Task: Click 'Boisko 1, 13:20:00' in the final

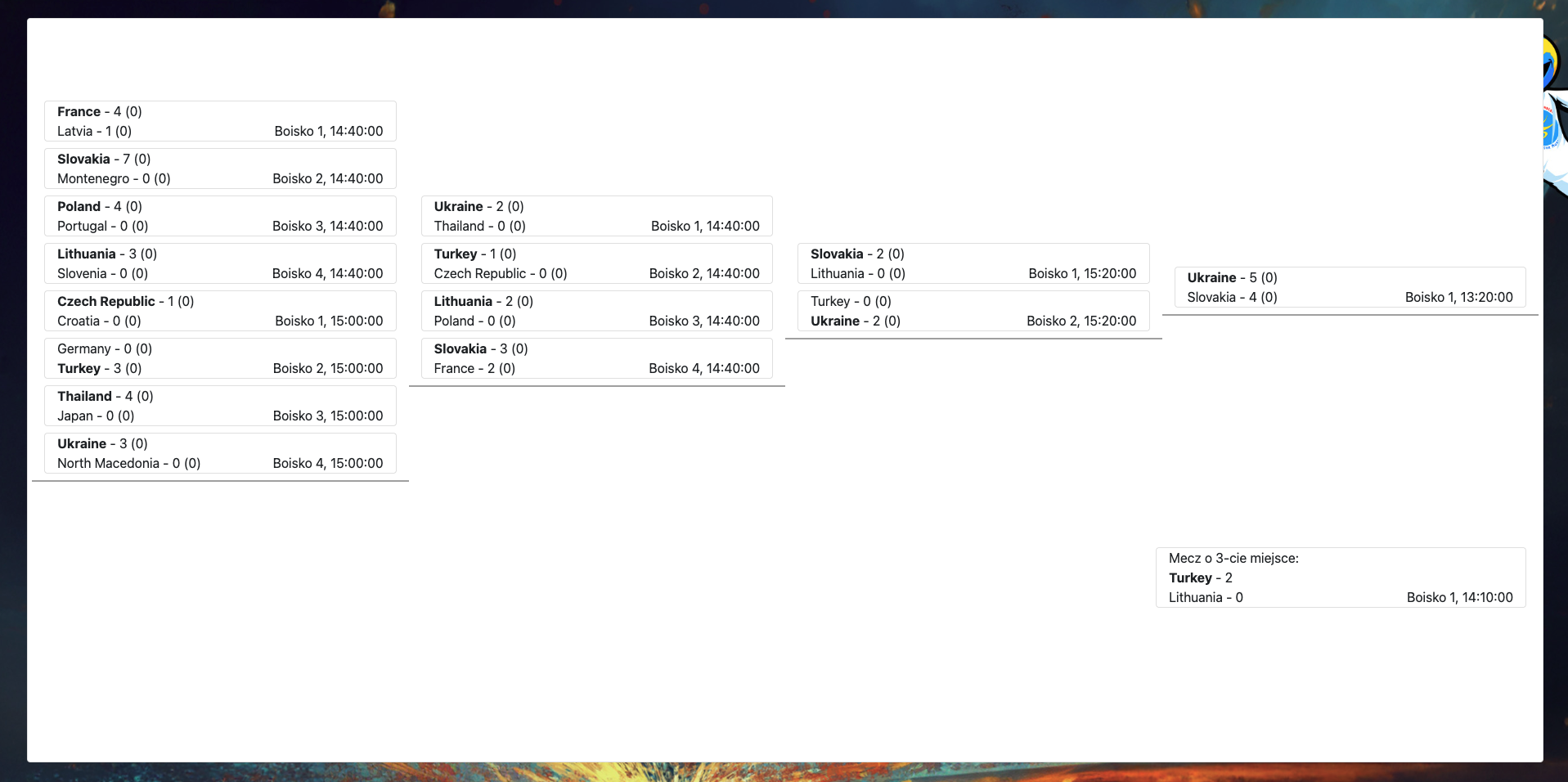Action: tap(1458, 297)
